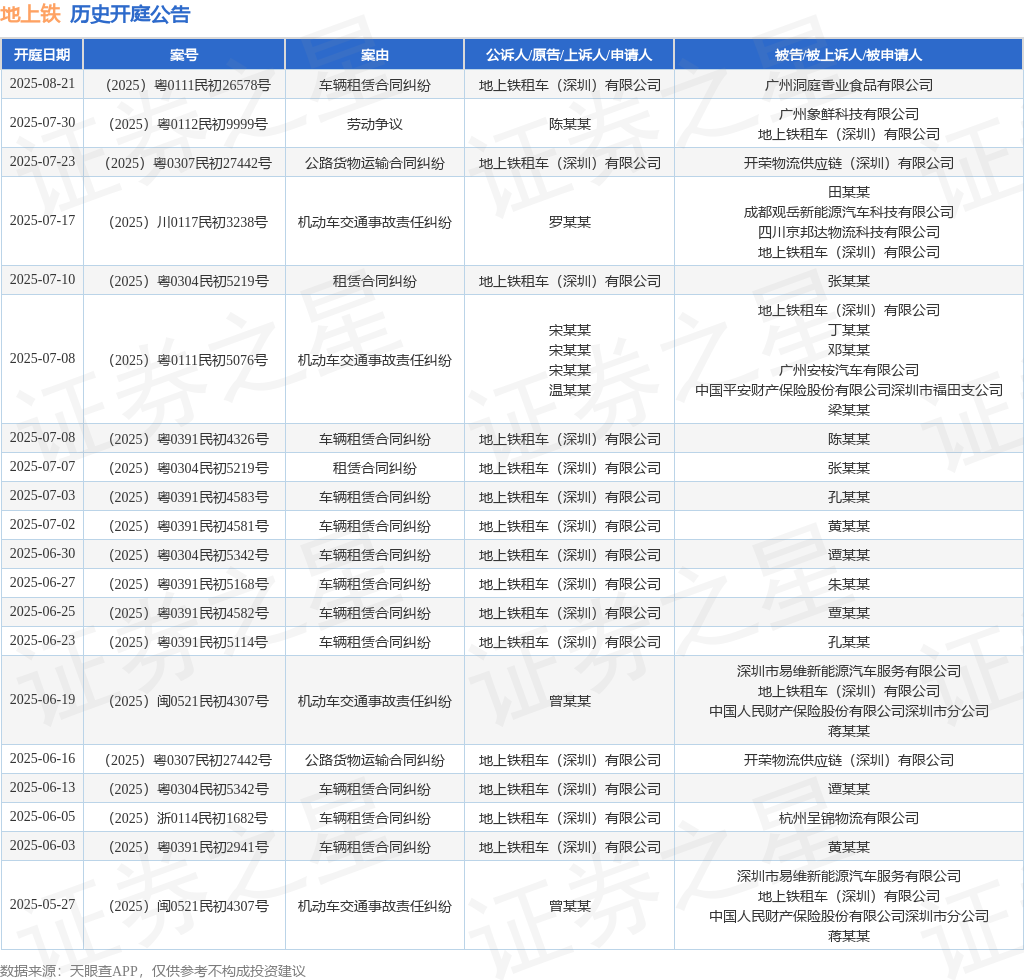
Task: Click 曾某某 in the 2025-06-19 row
Action: point(570,701)
